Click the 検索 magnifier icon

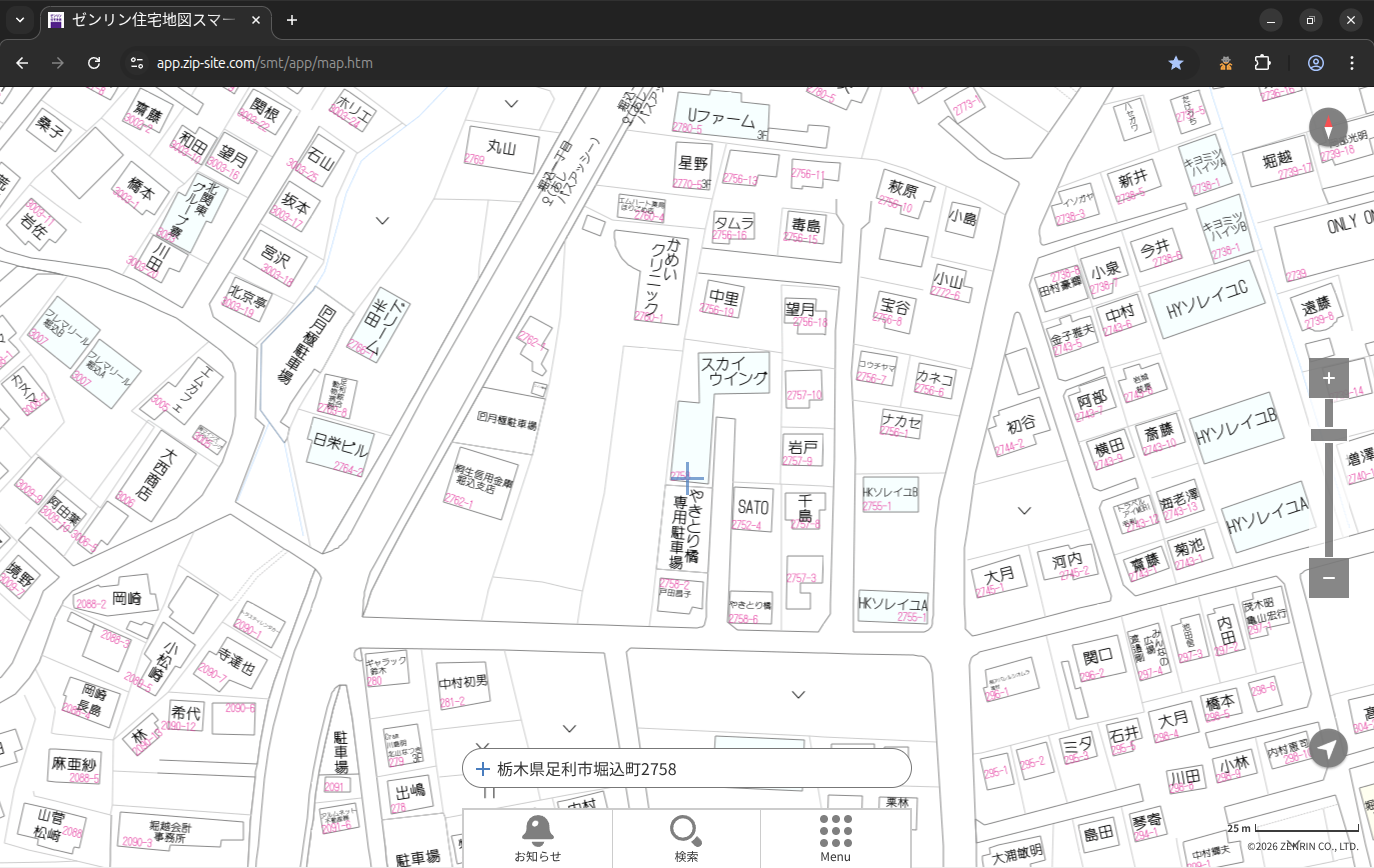[x=686, y=837]
